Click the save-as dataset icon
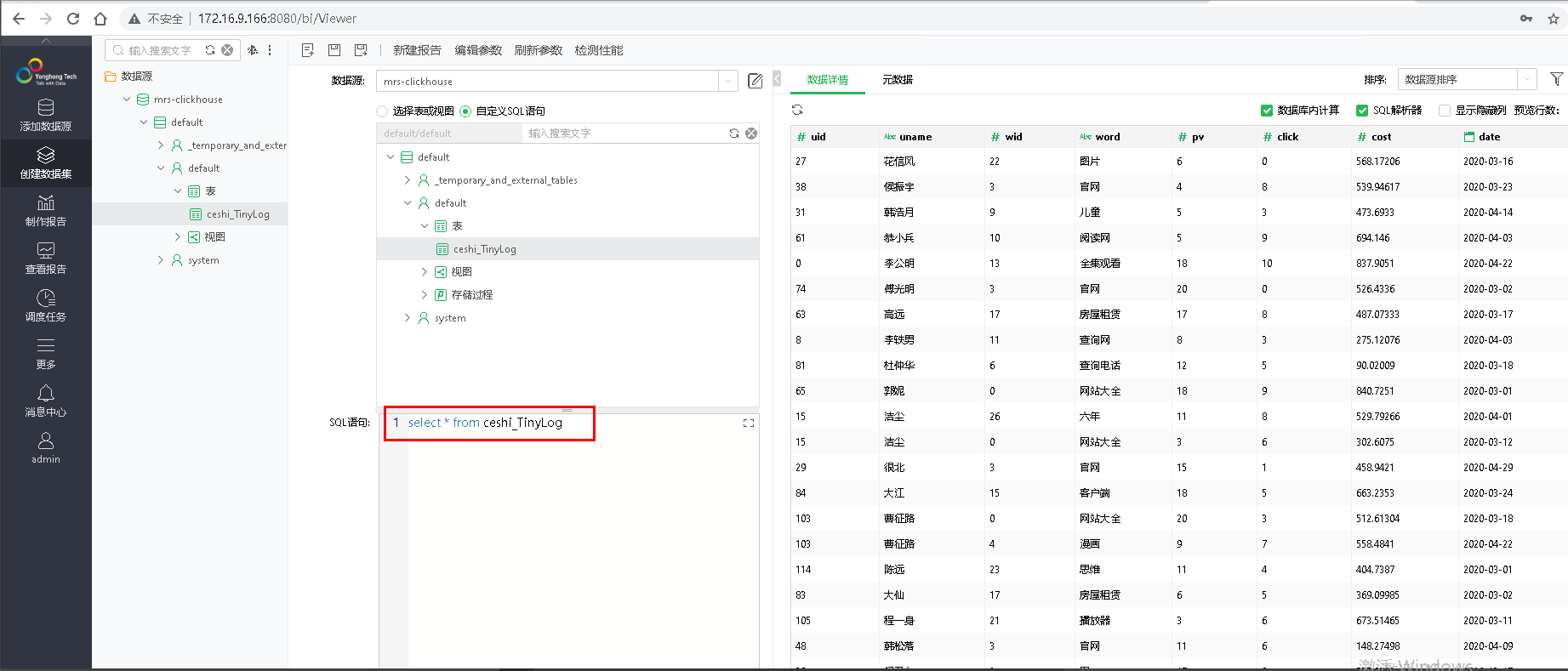This screenshot has height=671, width=1568. point(361,50)
